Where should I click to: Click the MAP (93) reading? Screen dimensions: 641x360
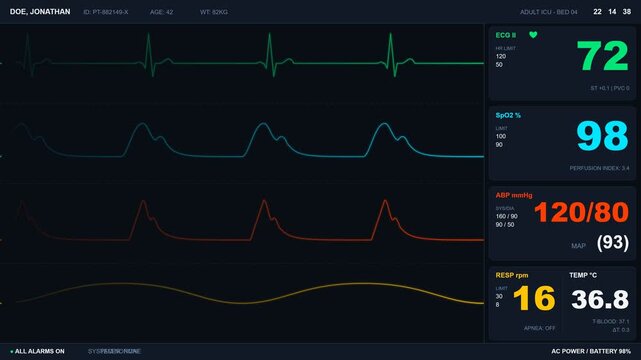(600, 243)
